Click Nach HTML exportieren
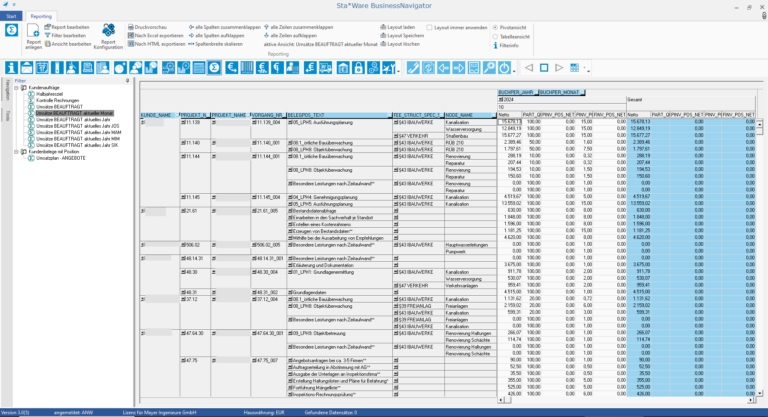Image resolution: width=768 pixels, height=417 pixels. [157, 44]
